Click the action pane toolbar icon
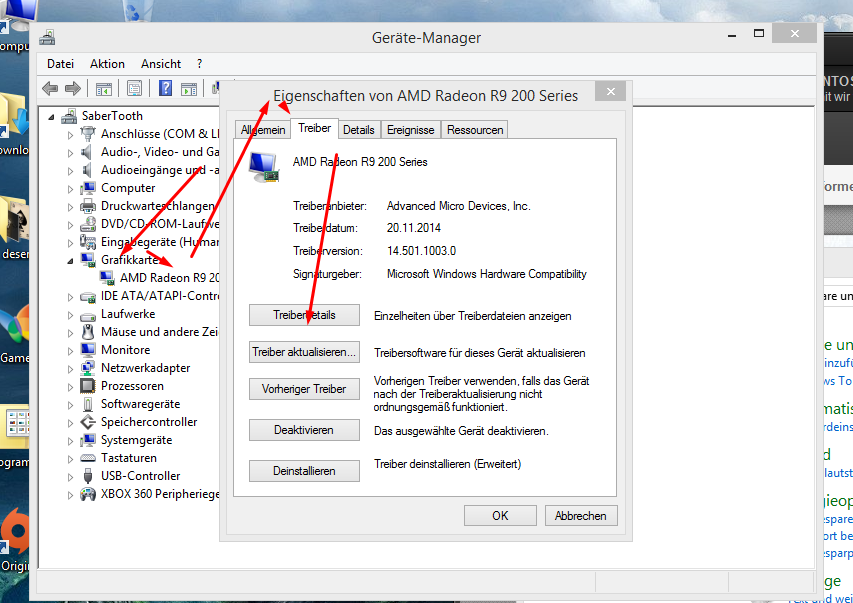The width and height of the screenshot is (853, 603). pyautogui.click(x=189, y=88)
